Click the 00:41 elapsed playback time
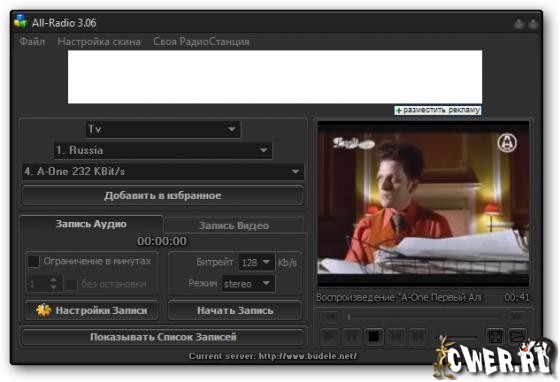Image resolution: width=560 pixels, height=382 pixels. click(516, 297)
